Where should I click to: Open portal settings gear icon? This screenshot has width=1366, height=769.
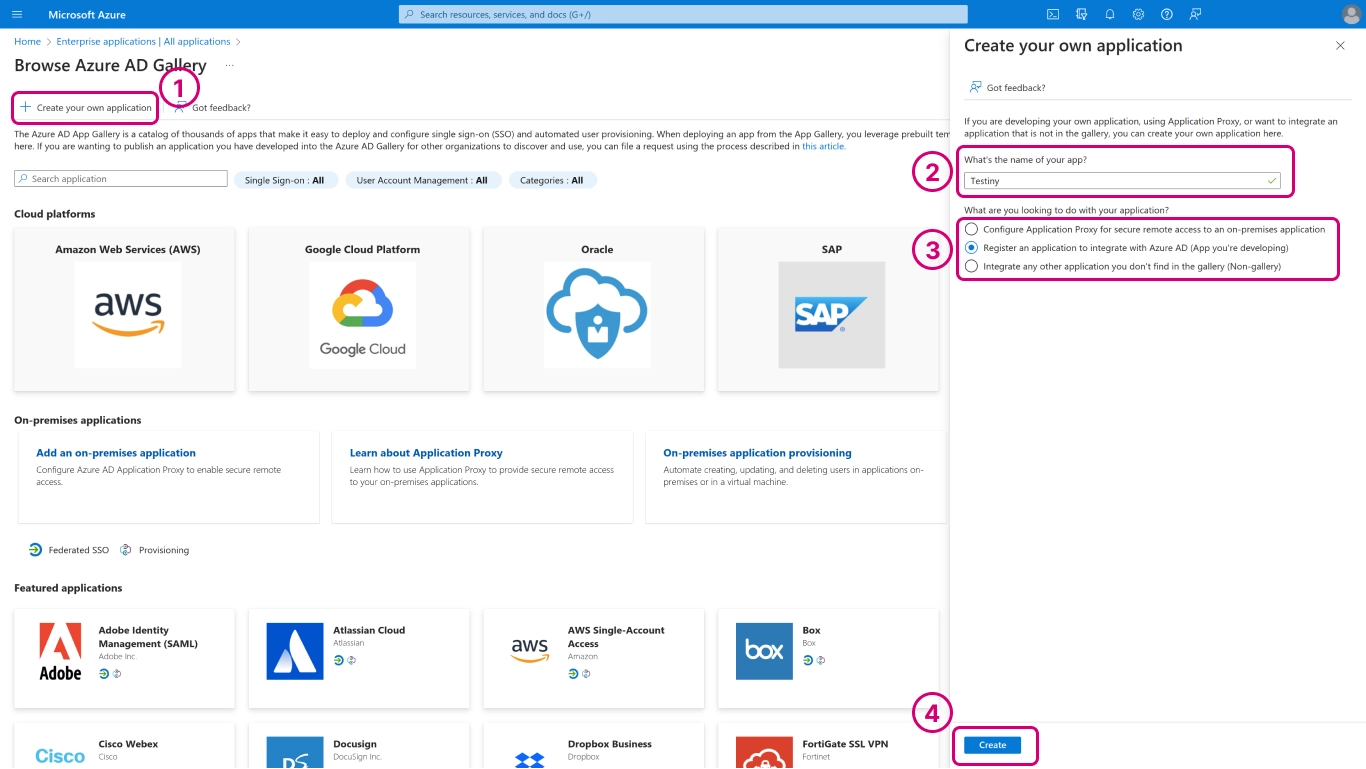point(1138,15)
